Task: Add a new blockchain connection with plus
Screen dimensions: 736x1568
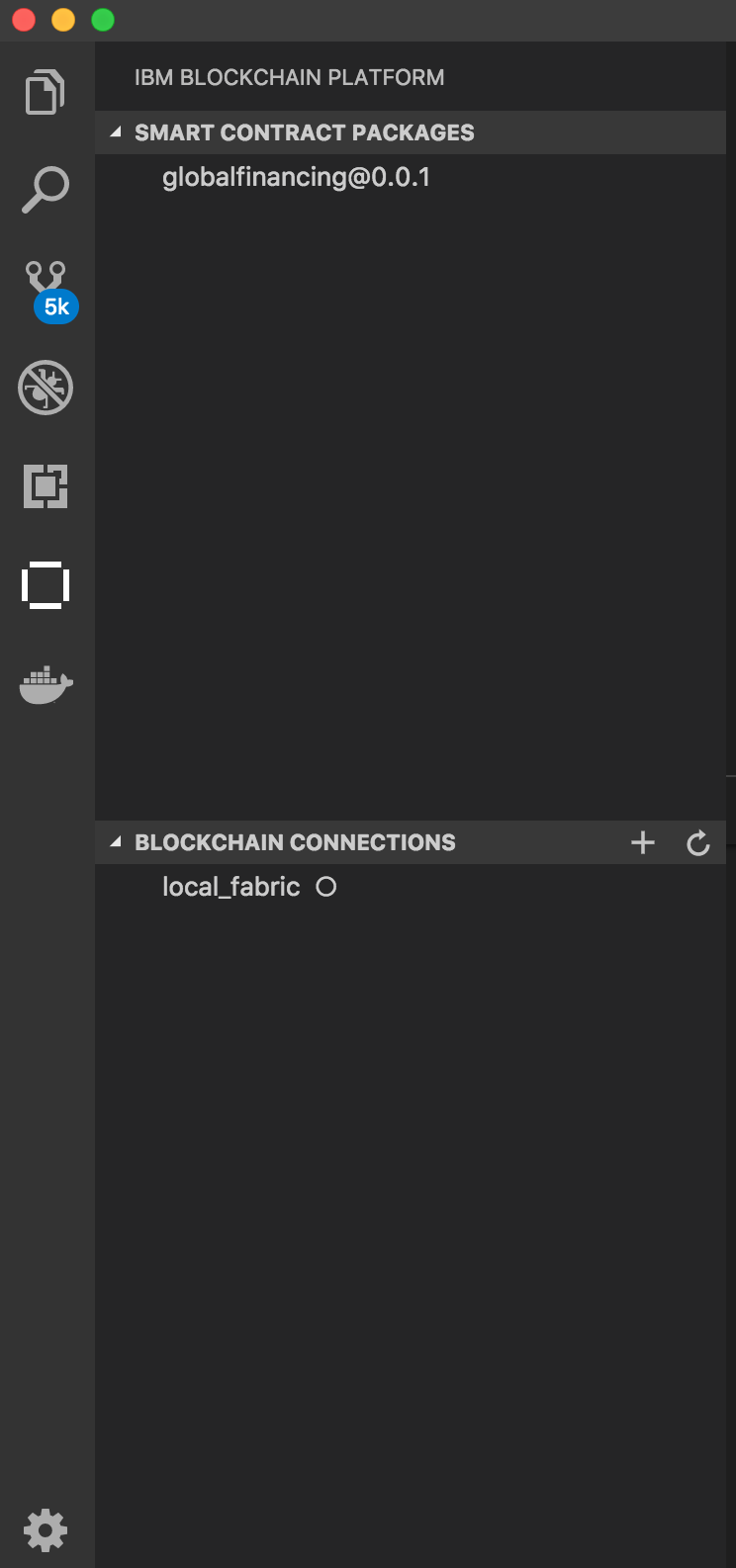Action: (x=643, y=842)
